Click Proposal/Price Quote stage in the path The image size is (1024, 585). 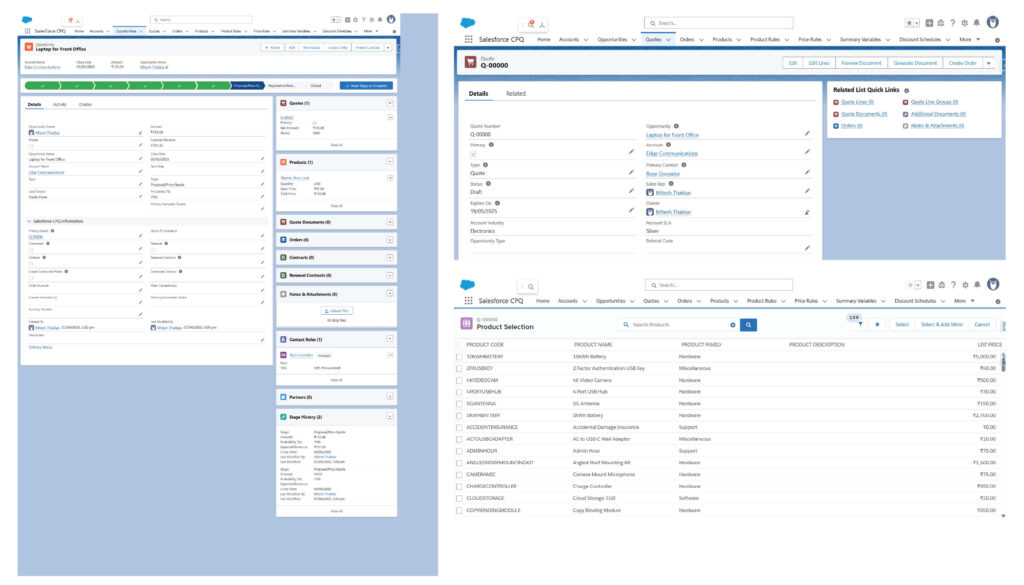248,86
